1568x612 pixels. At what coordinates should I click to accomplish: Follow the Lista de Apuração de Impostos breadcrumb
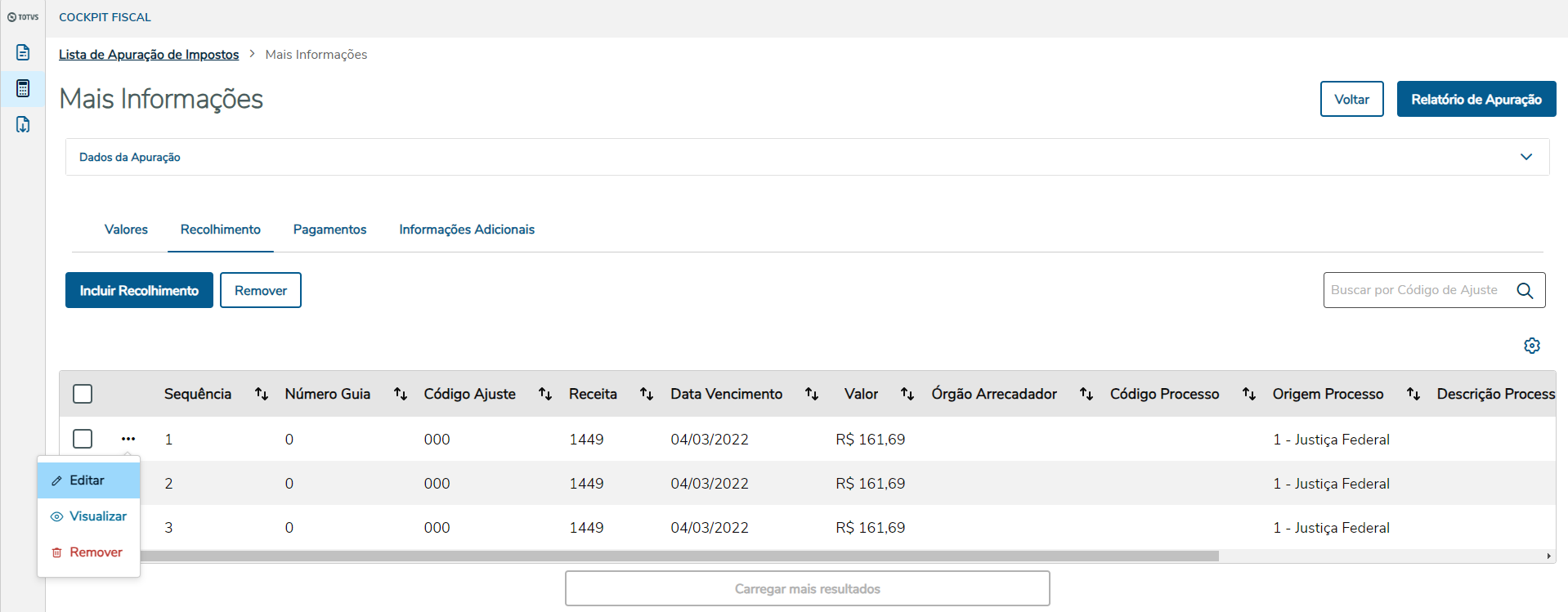coord(149,55)
